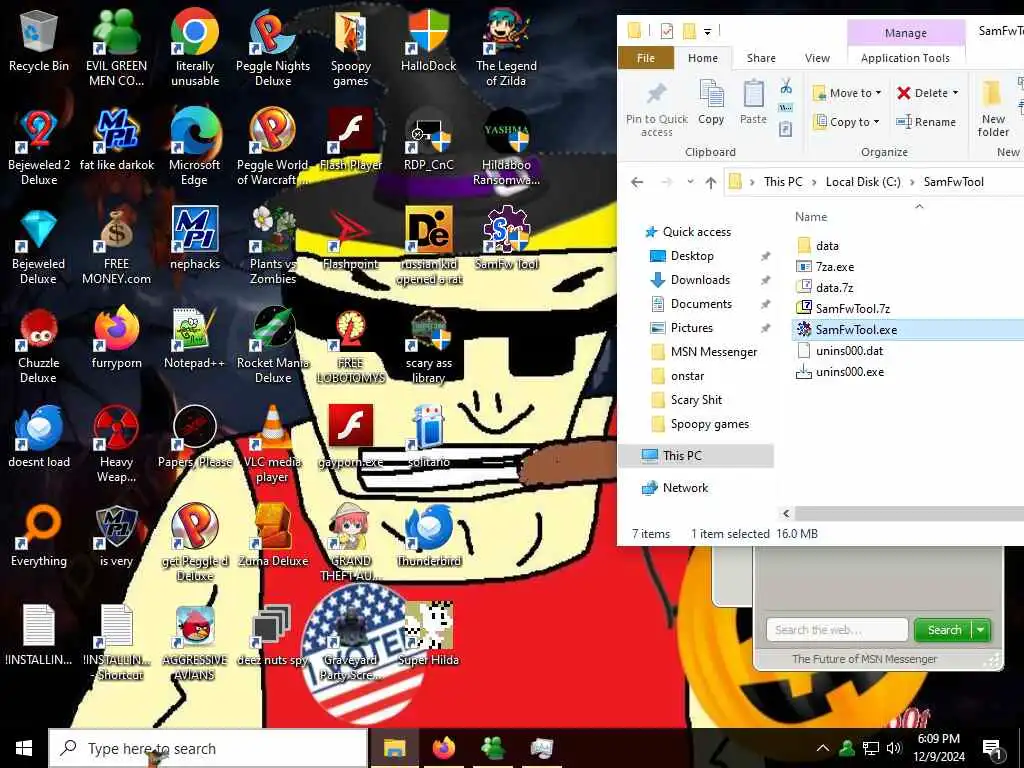Screen dimensions: 1024x768
Task: Select the Flash Player desktop shortcut
Action: click(351, 142)
